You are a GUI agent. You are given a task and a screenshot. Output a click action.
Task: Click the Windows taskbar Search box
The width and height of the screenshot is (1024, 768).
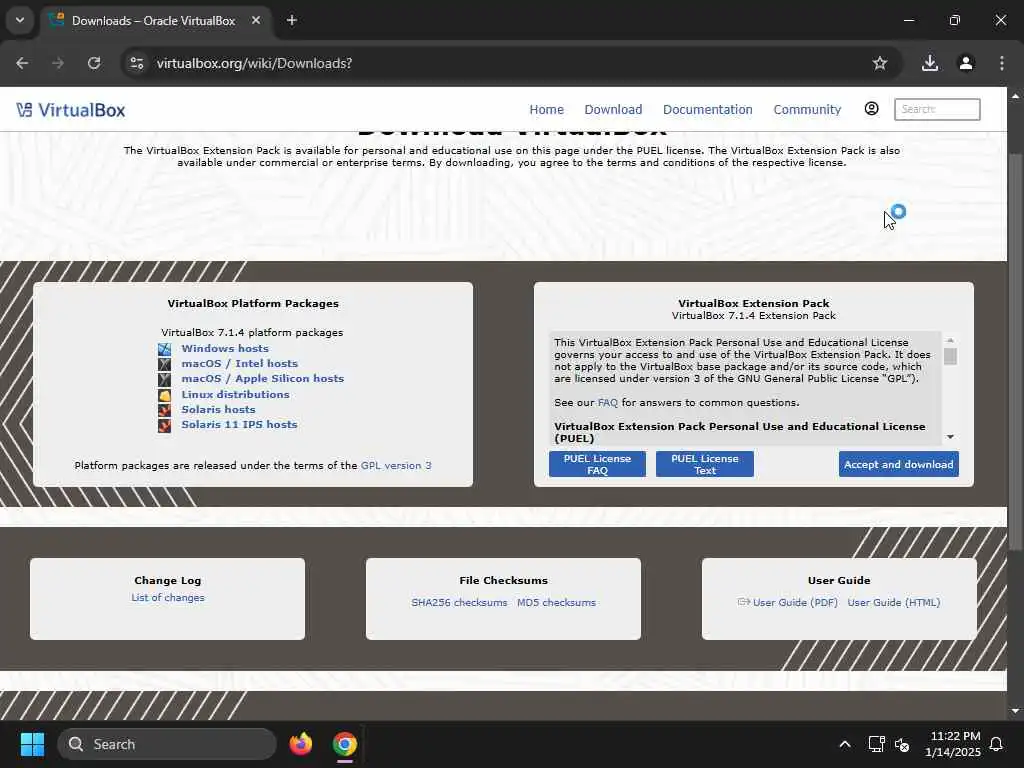[167, 744]
